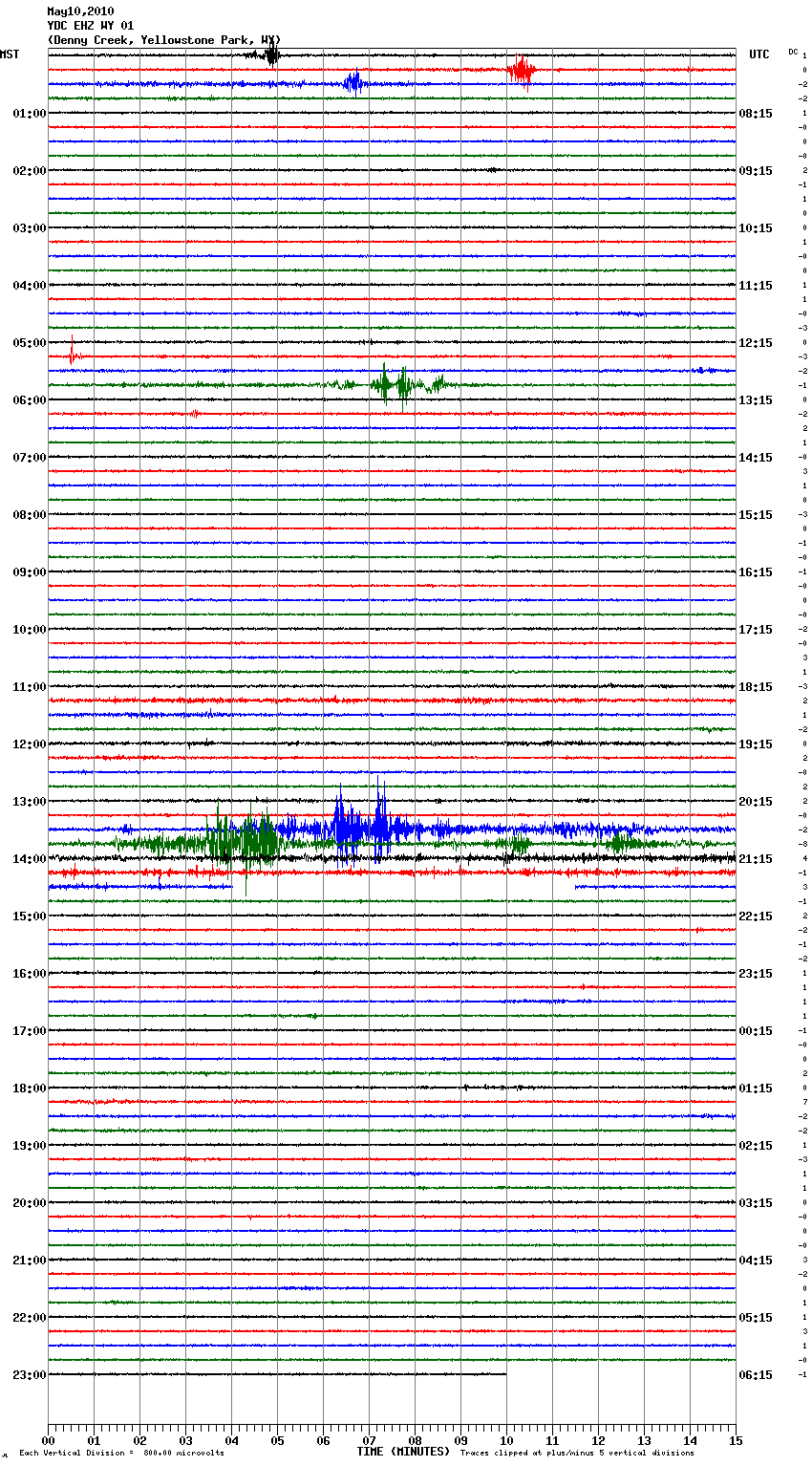The height and width of the screenshot is (1466, 812).
Task: Click the red seismic burst near minute 10
Action: click(x=521, y=71)
